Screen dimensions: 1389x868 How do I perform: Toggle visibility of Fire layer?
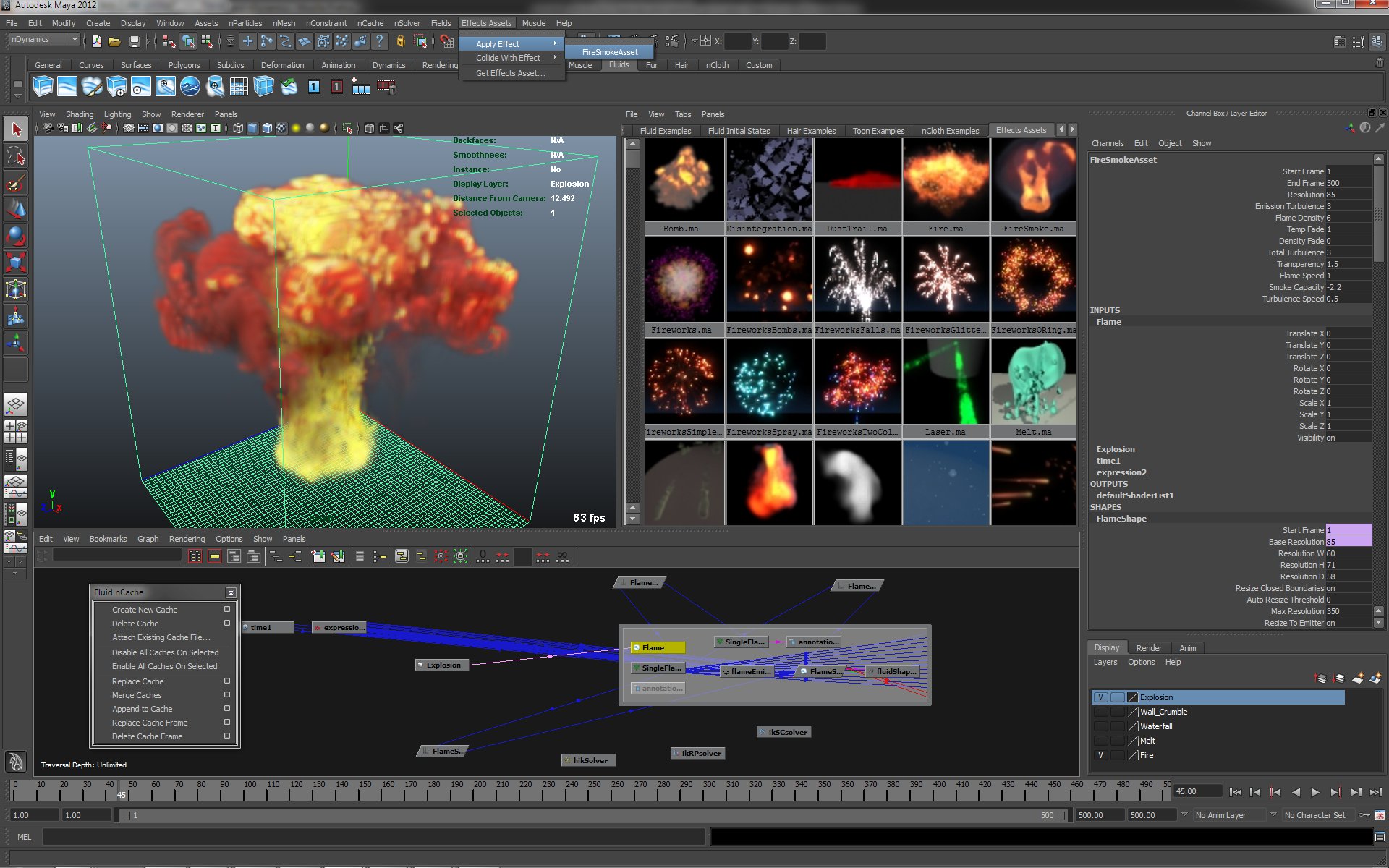(x=1100, y=755)
